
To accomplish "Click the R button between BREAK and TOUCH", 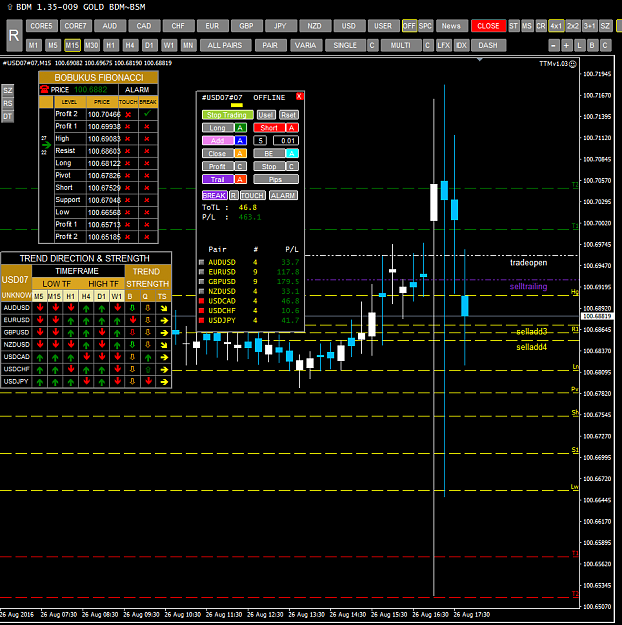I will pos(234,195).
